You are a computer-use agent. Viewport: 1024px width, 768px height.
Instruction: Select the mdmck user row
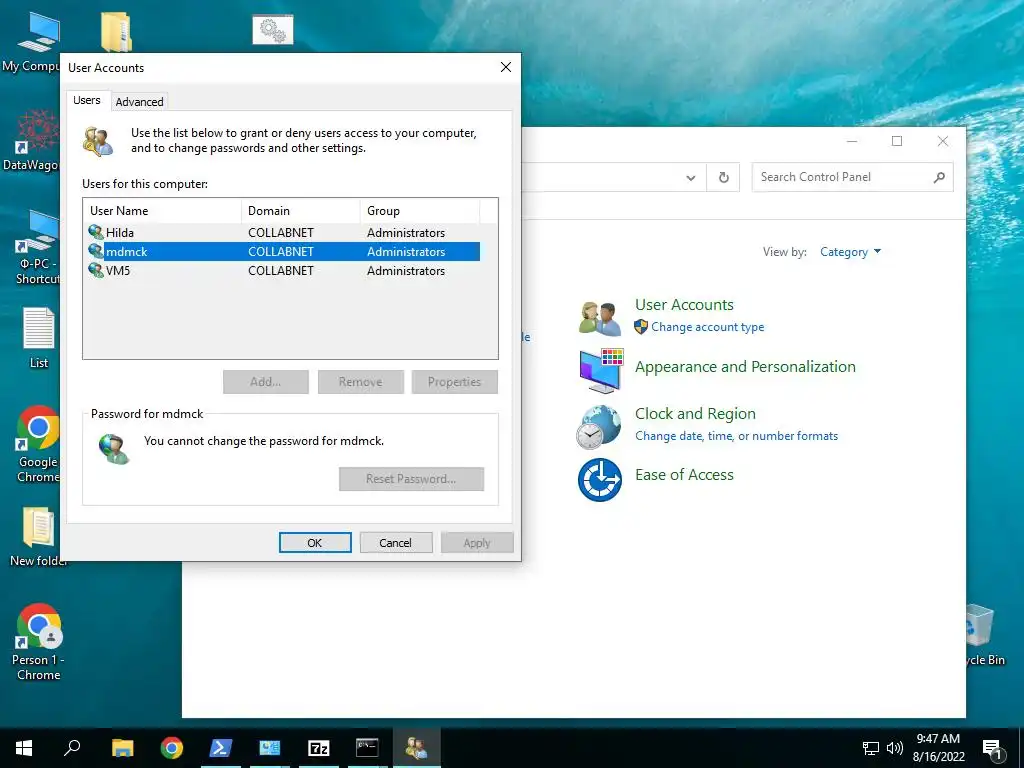pos(283,251)
